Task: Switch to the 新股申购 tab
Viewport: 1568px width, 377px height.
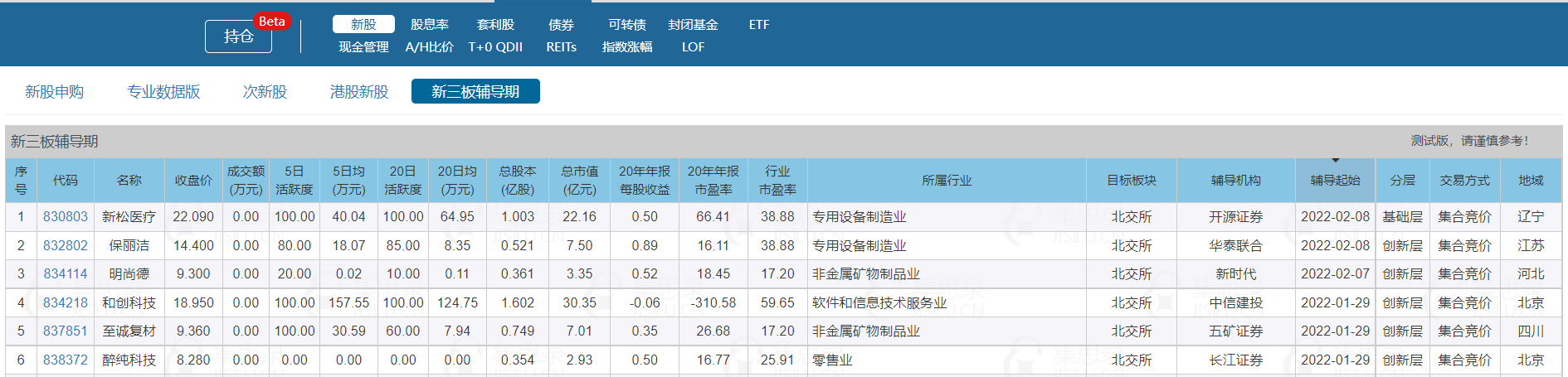Action: (x=54, y=92)
